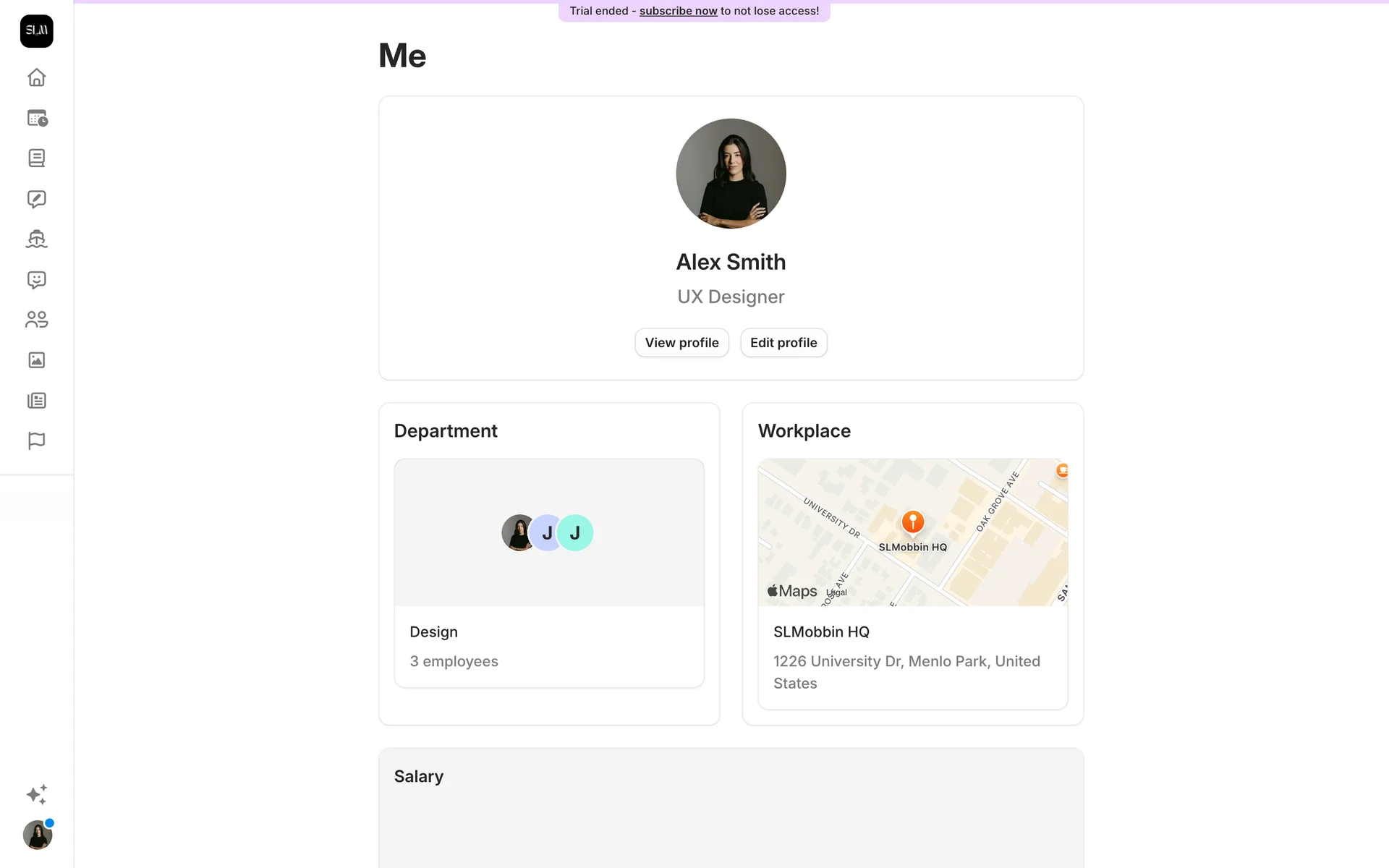
Task: Click Alex Smith's large profile photo
Action: coord(731,174)
